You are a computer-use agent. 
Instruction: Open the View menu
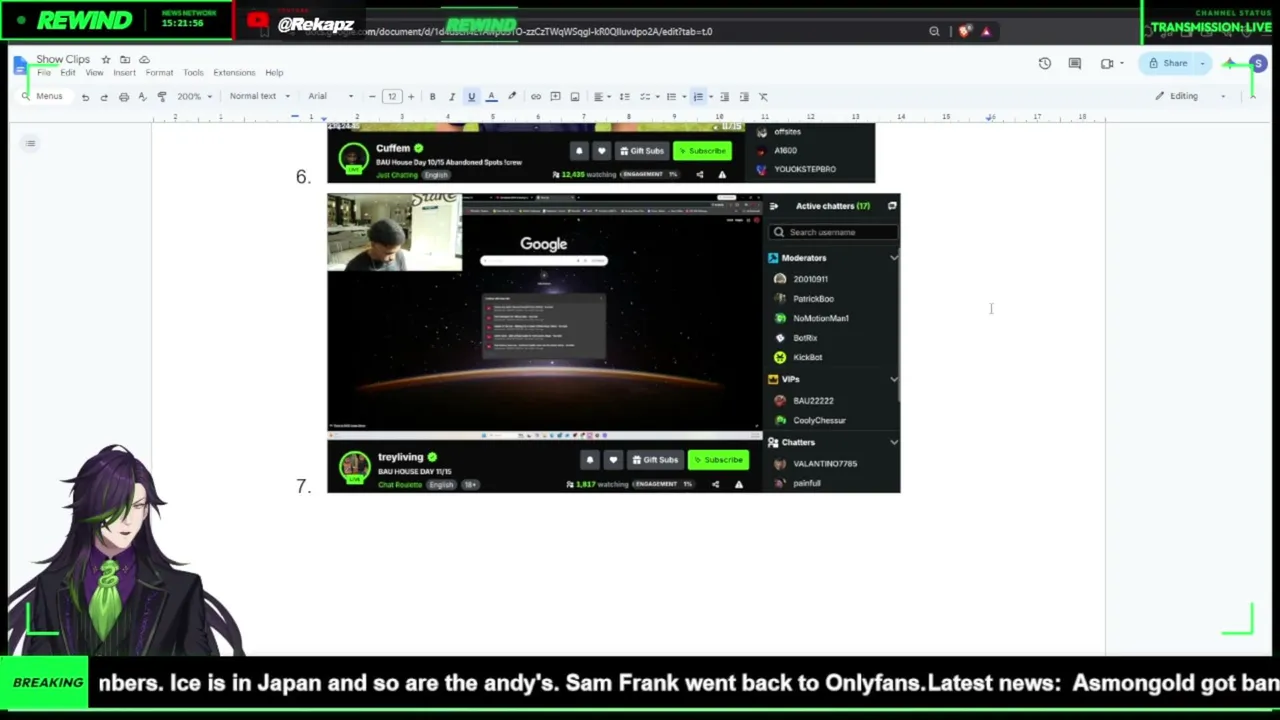[x=94, y=73]
